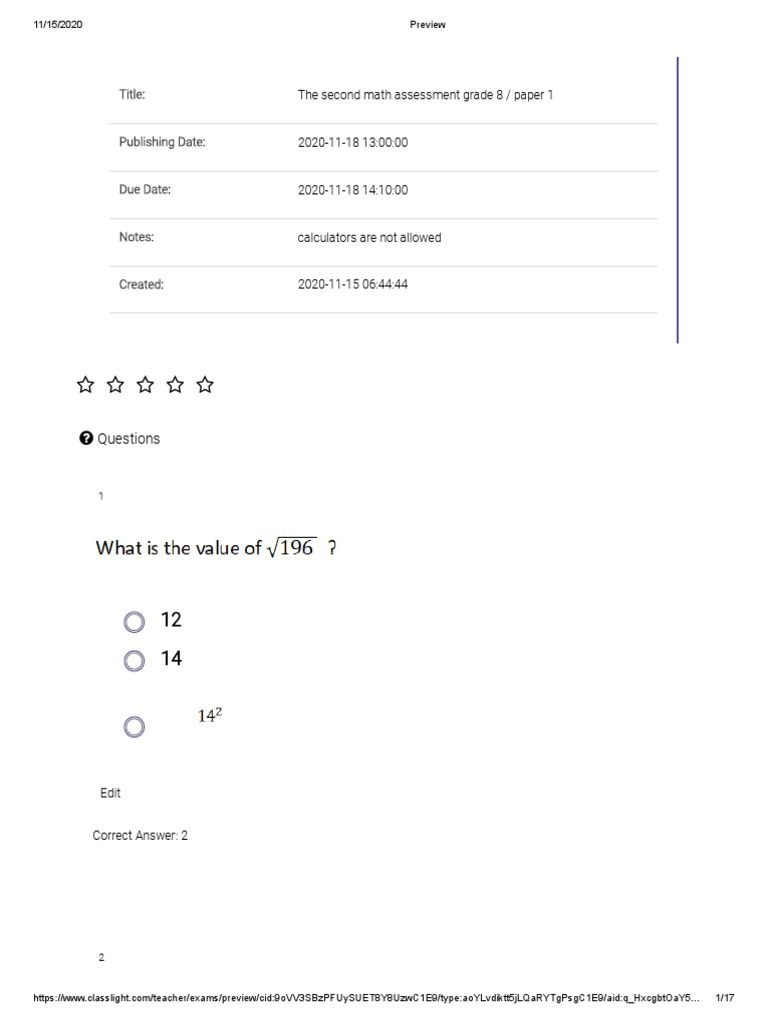Click the Questions section heading
Image resolution: width=768 pixels, height=1024 pixels.
(128, 439)
